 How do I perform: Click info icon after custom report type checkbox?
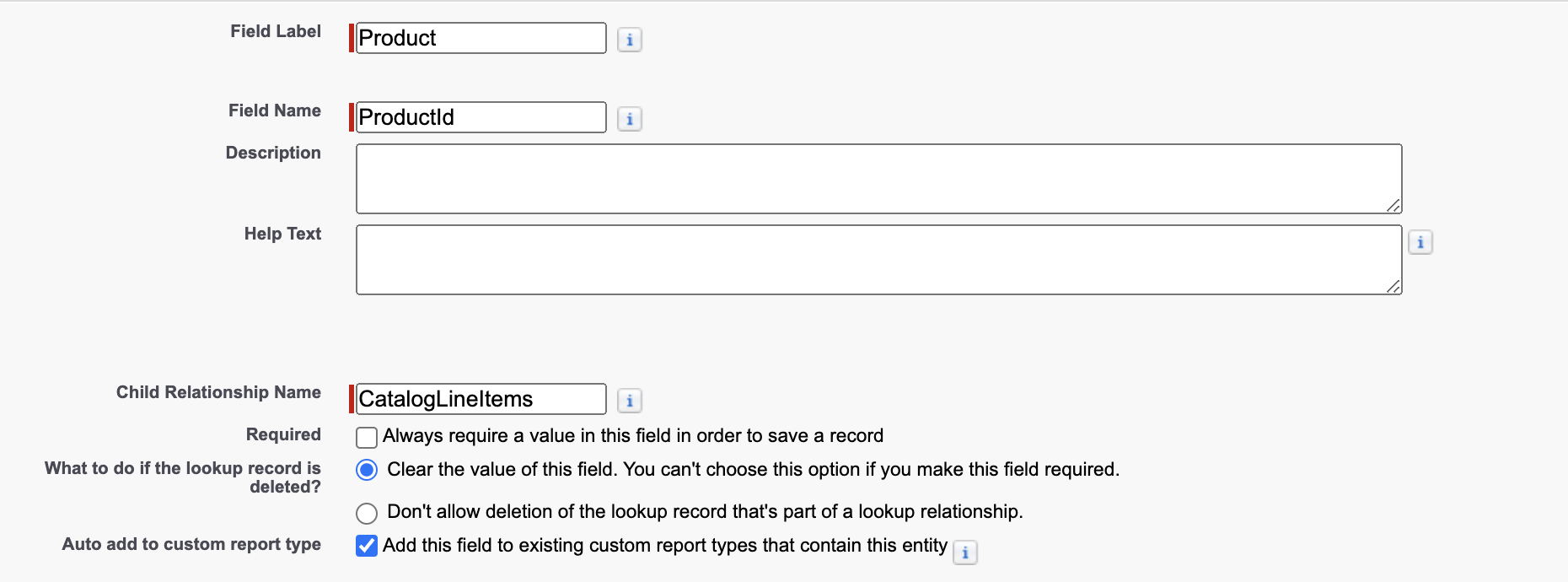pyautogui.click(x=966, y=552)
